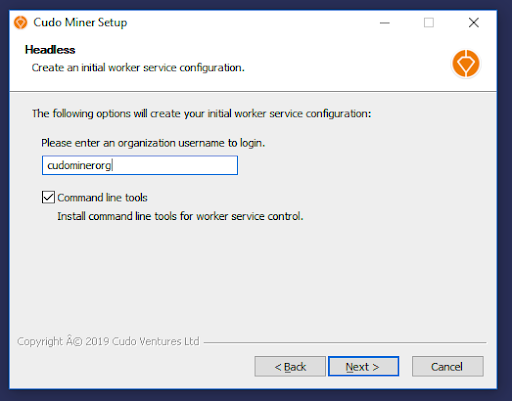Click the Copyright 2019 Cudo Ventures Ltd text
The height and width of the screenshot is (401, 512).
(x=108, y=341)
